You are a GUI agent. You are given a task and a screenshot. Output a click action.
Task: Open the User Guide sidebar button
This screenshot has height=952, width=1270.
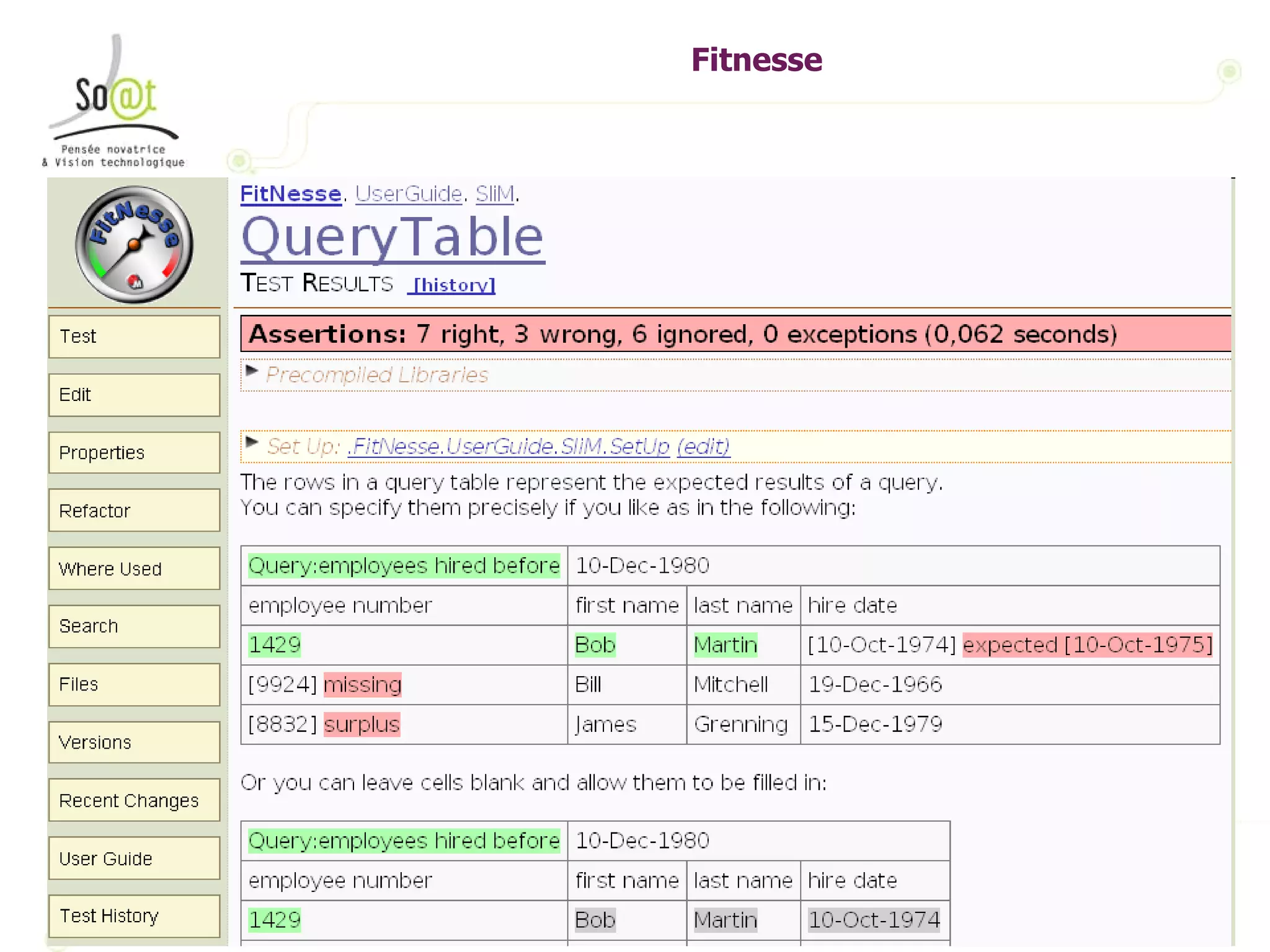click(x=135, y=859)
